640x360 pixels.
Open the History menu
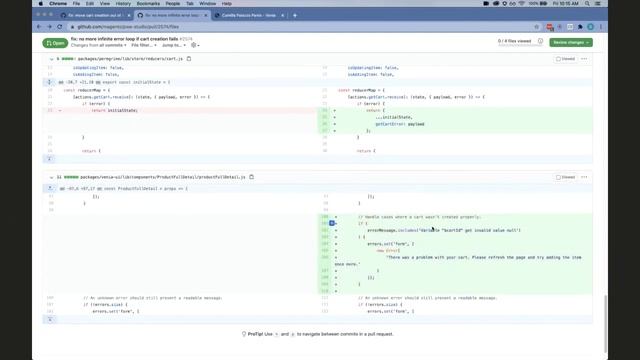click(123, 4)
